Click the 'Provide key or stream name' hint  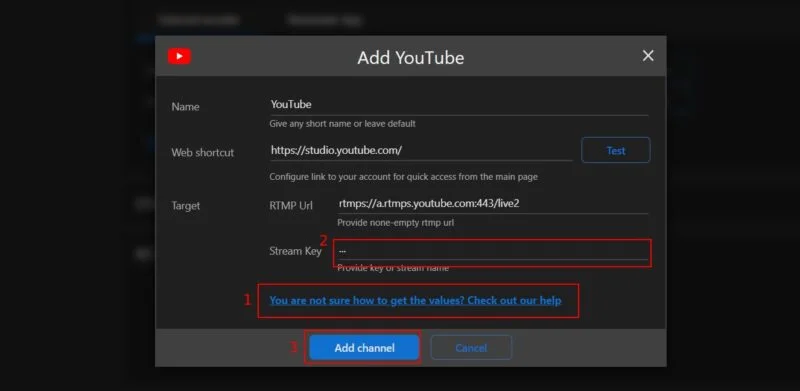(393, 268)
